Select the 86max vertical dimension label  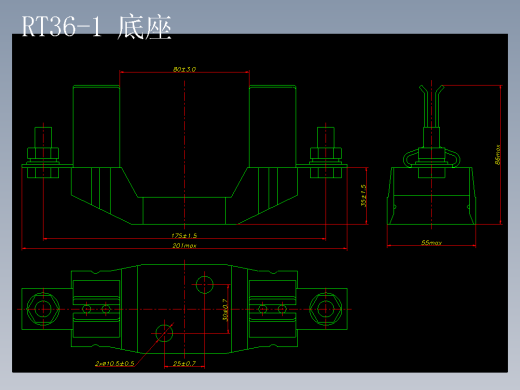coord(498,154)
